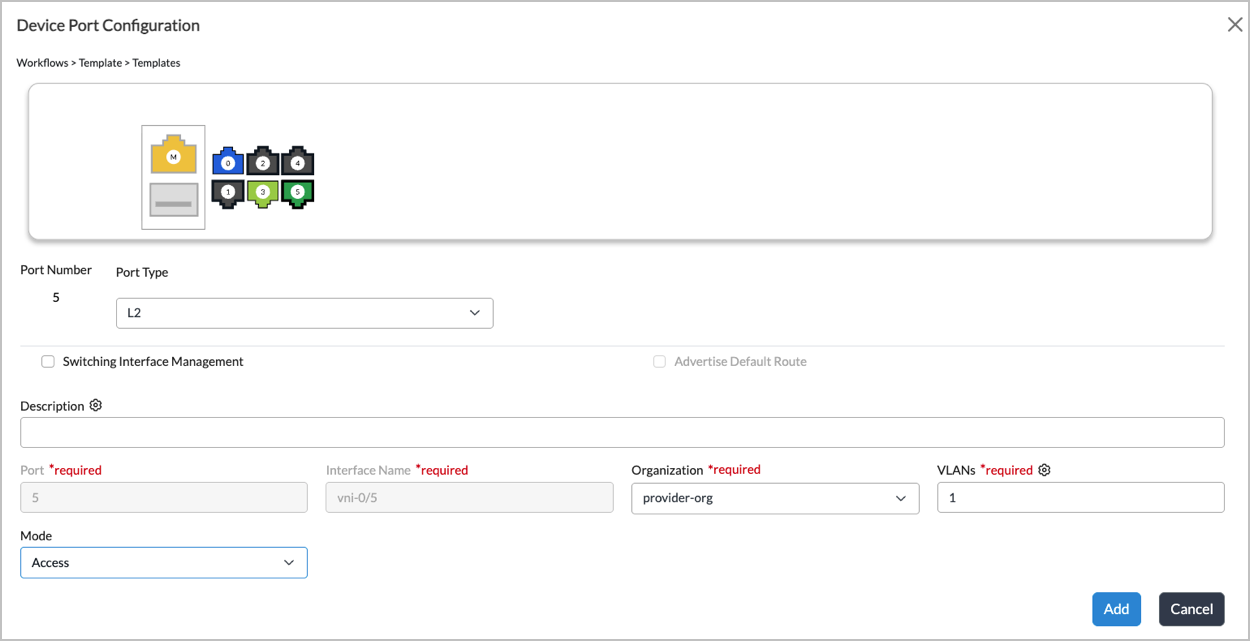
Task: Open the Mode dropdown showing Access
Action: (163, 562)
